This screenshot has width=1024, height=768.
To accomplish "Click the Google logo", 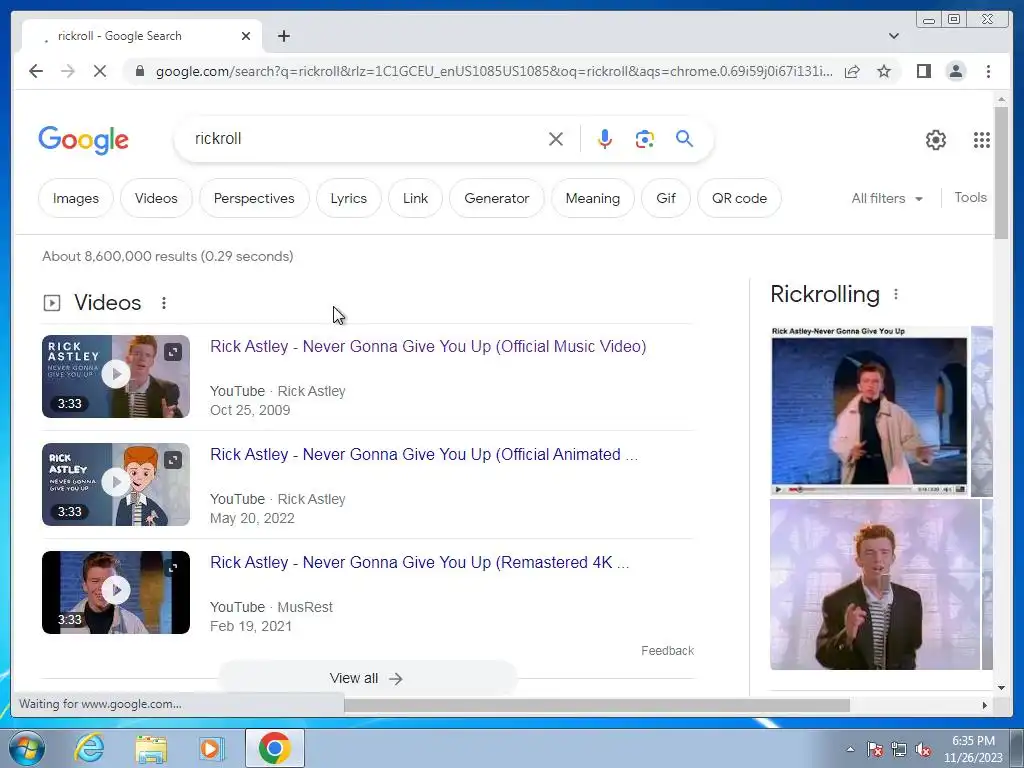I will (84, 140).
